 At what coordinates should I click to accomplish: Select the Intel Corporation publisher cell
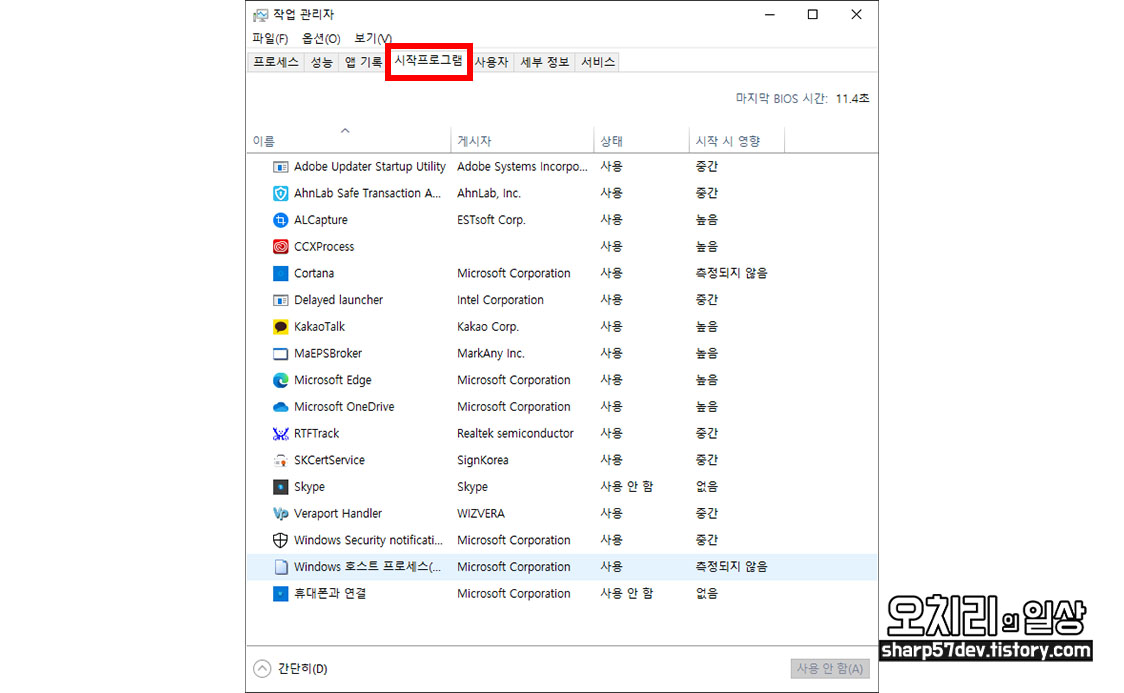[x=500, y=300]
